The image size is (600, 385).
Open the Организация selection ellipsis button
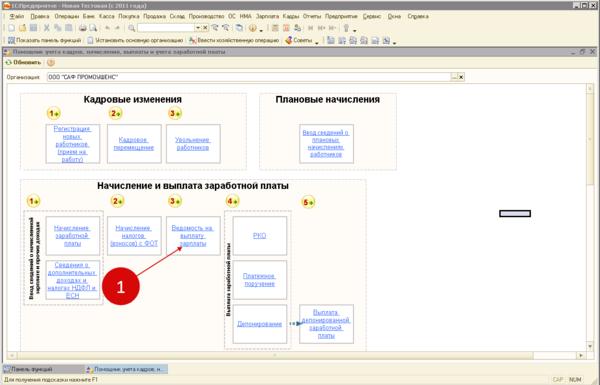point(454,77)
